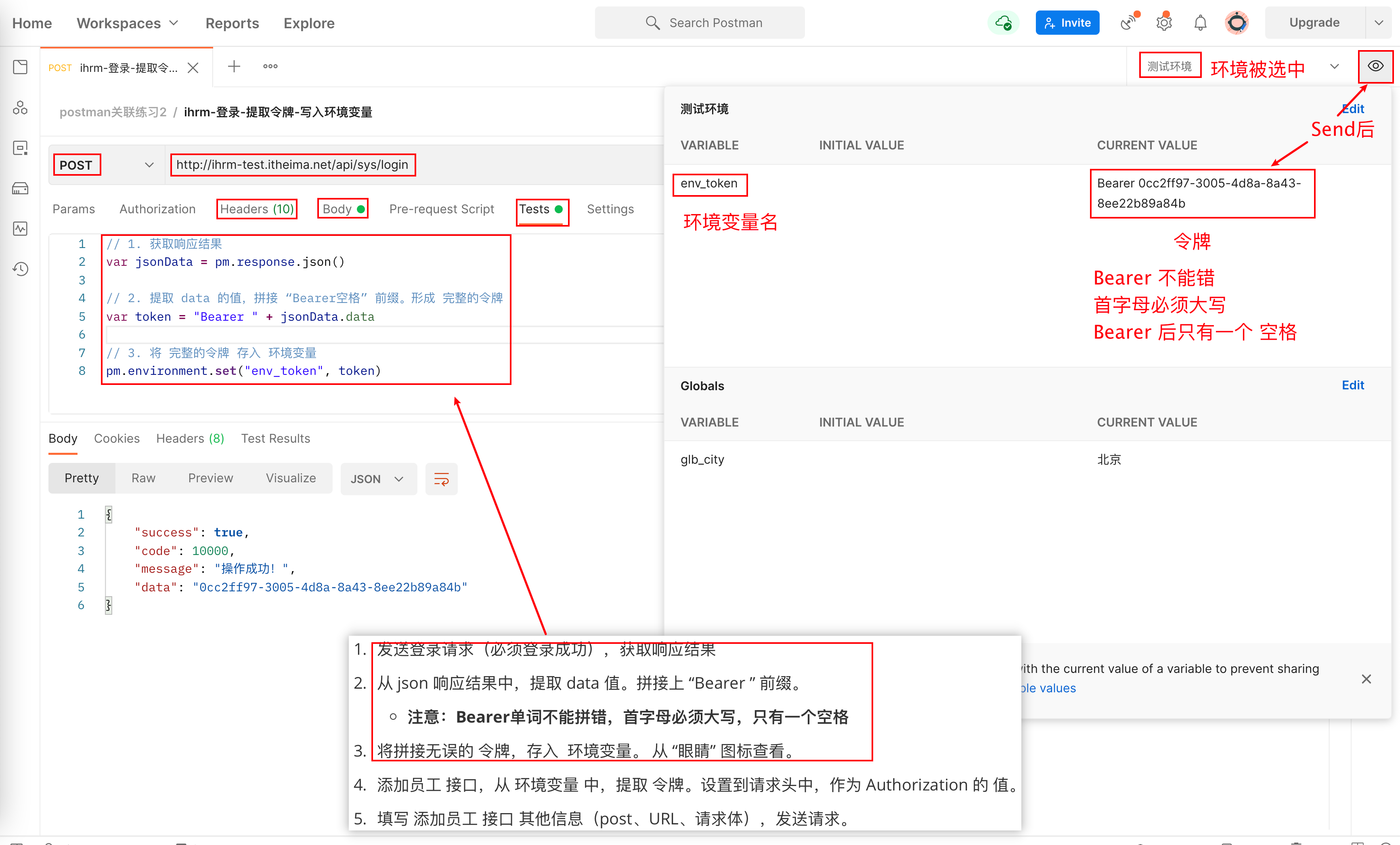Add a new request tab
The image size is (1400, 845).
(x=234, y=67)
